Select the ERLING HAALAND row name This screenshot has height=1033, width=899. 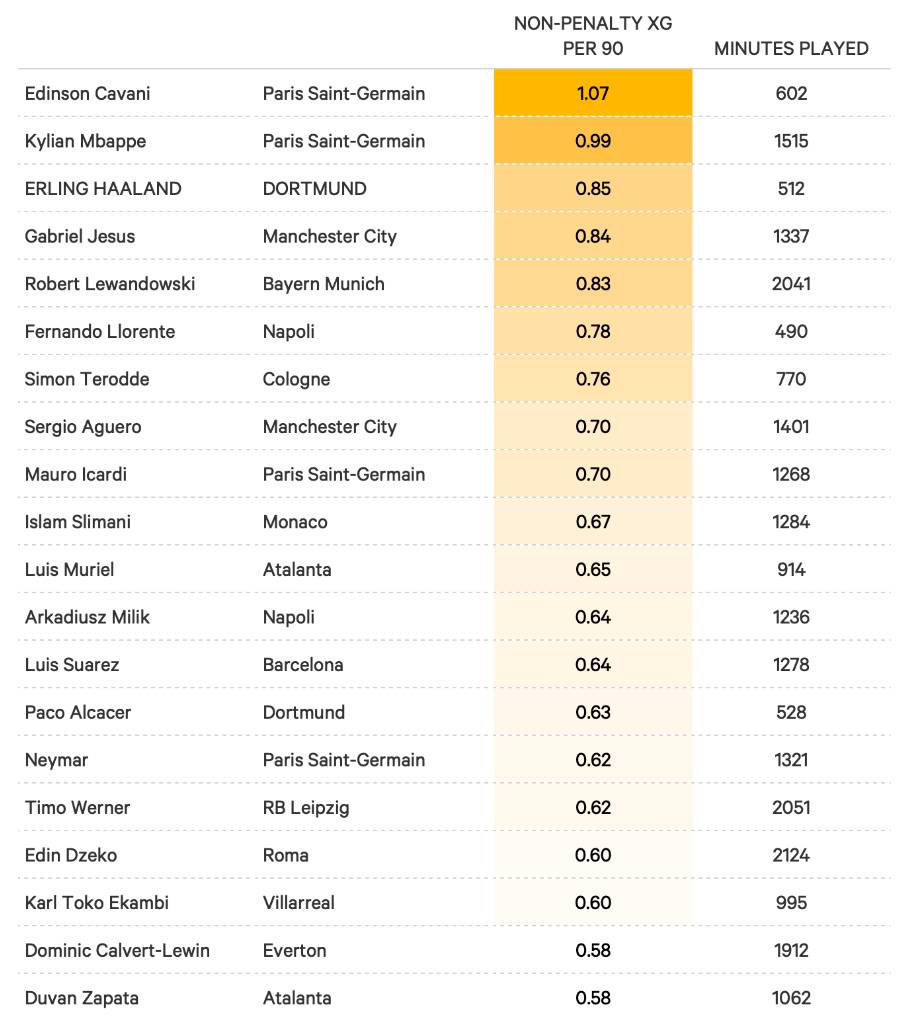click(x=103, y=188)
